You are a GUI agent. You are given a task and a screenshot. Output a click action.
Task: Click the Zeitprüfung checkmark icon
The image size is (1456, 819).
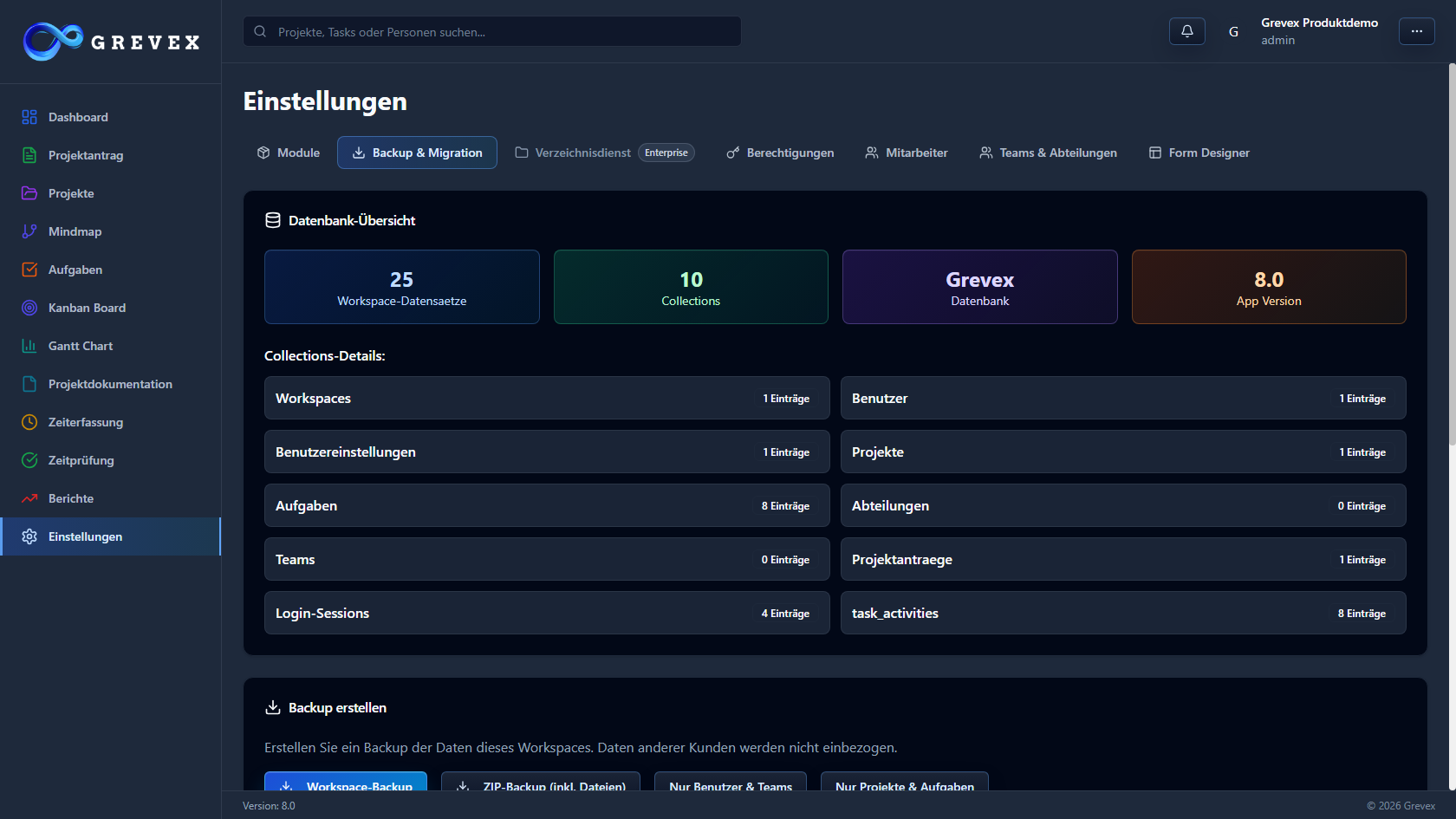pyautogui.click(x=29, y=460)
